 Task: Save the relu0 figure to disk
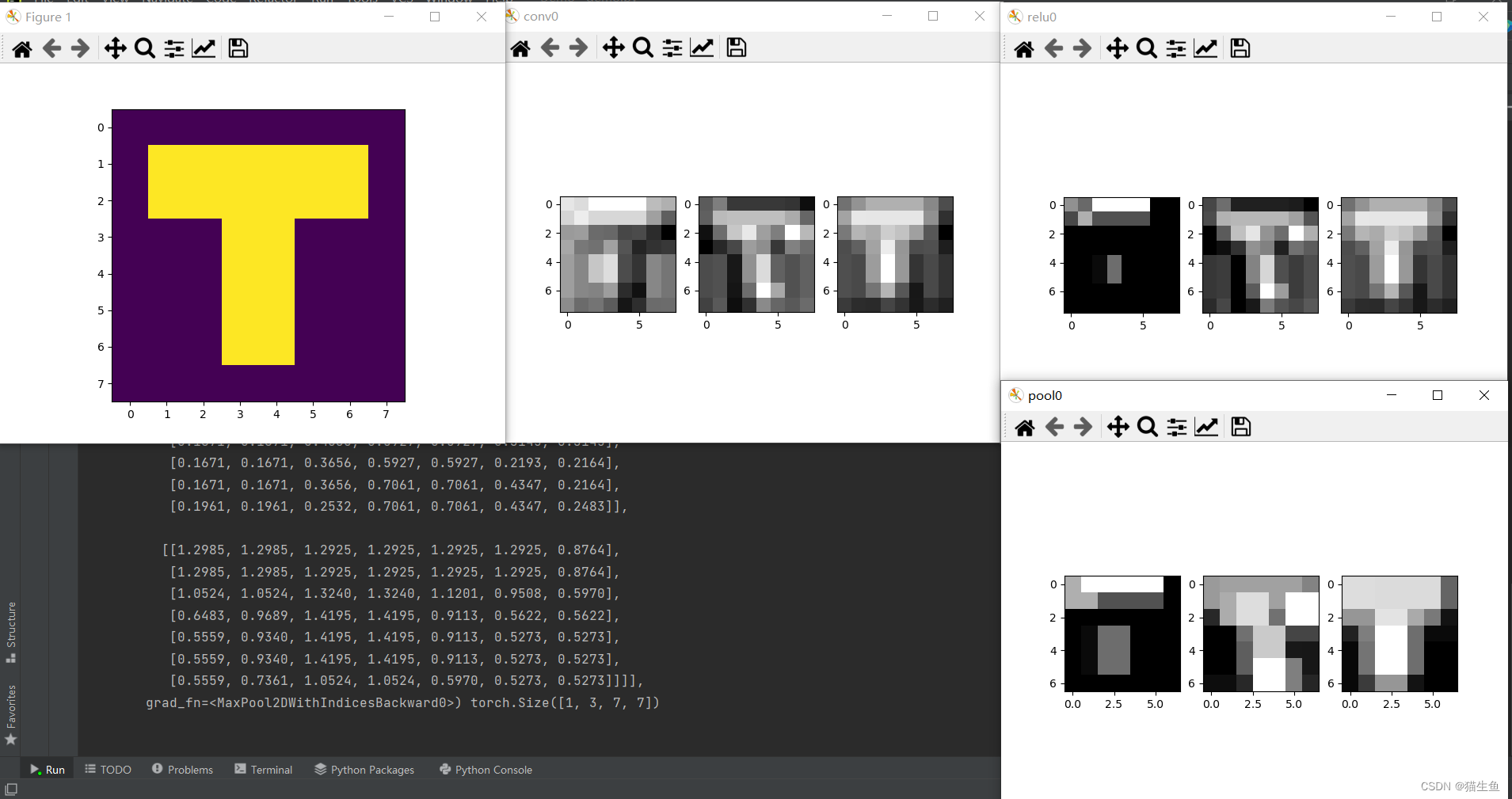1239,48
